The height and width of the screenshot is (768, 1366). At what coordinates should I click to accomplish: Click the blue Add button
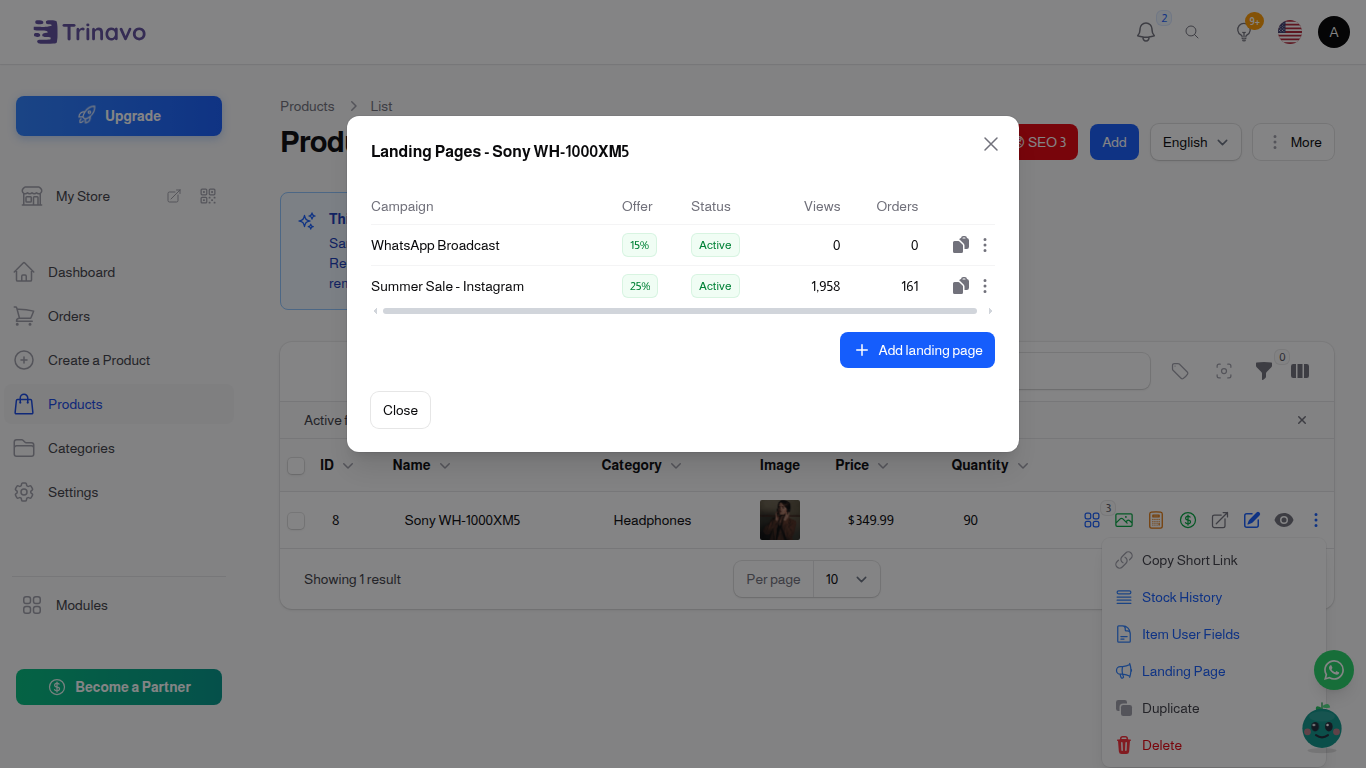(x=1114, y=142)
